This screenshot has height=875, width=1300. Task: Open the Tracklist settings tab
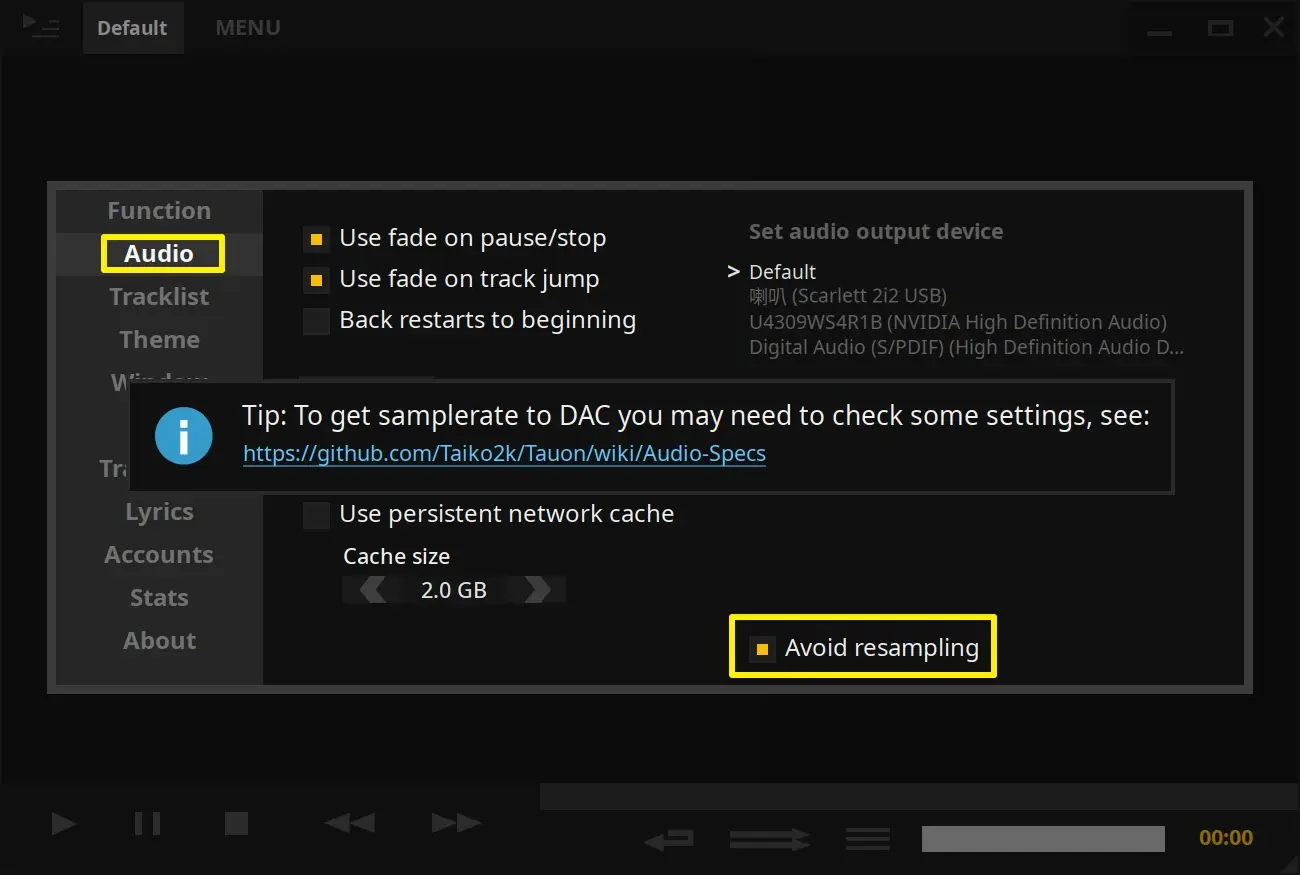(x=159, y=297)
